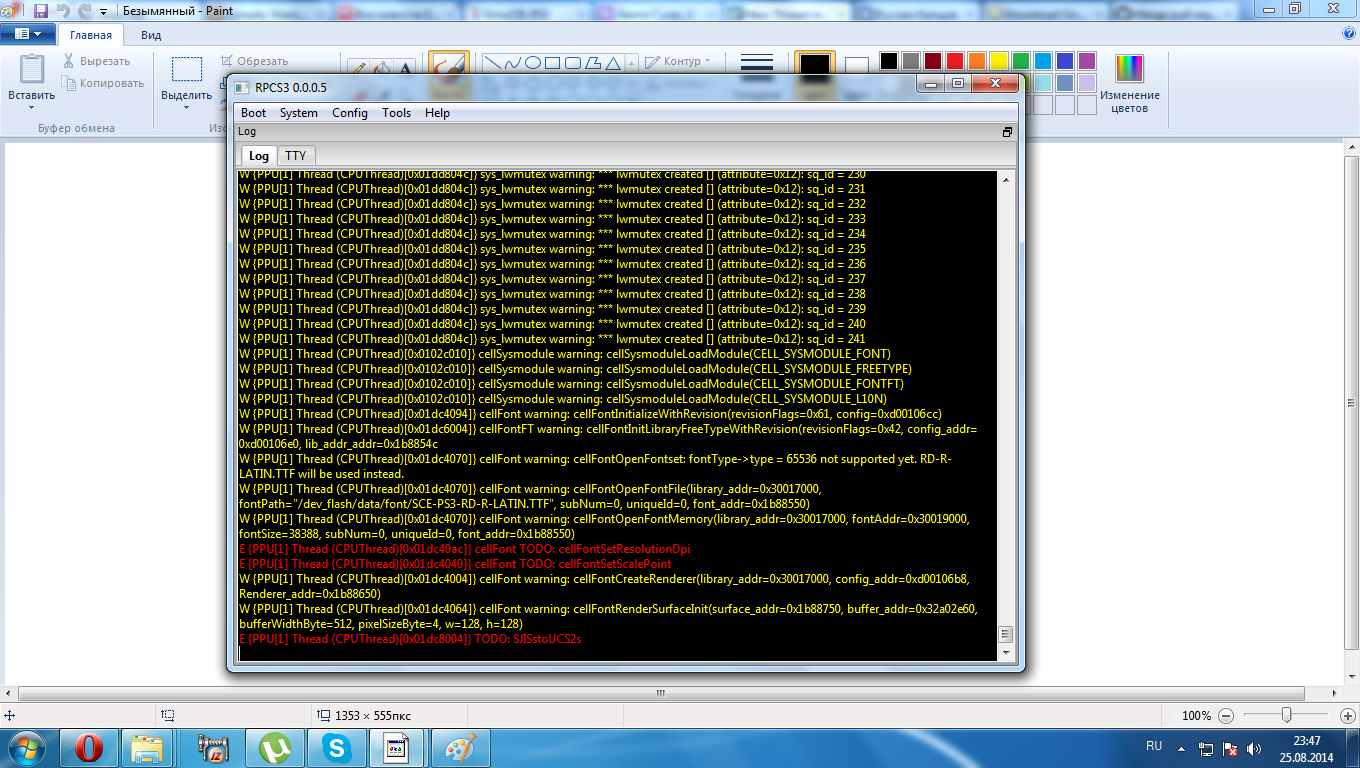Switch to the TTY tab

(x=295, y=155)
